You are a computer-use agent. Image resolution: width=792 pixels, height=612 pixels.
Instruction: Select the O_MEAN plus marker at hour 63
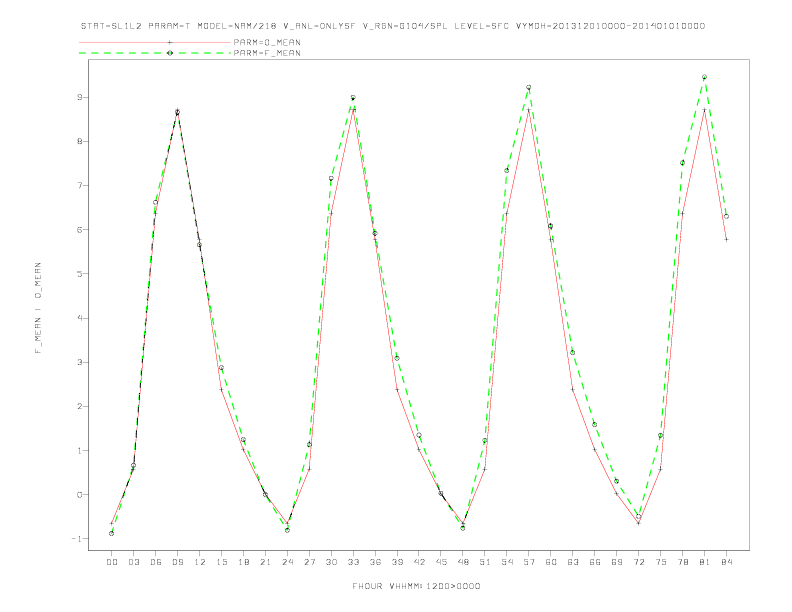coord(572,389)
